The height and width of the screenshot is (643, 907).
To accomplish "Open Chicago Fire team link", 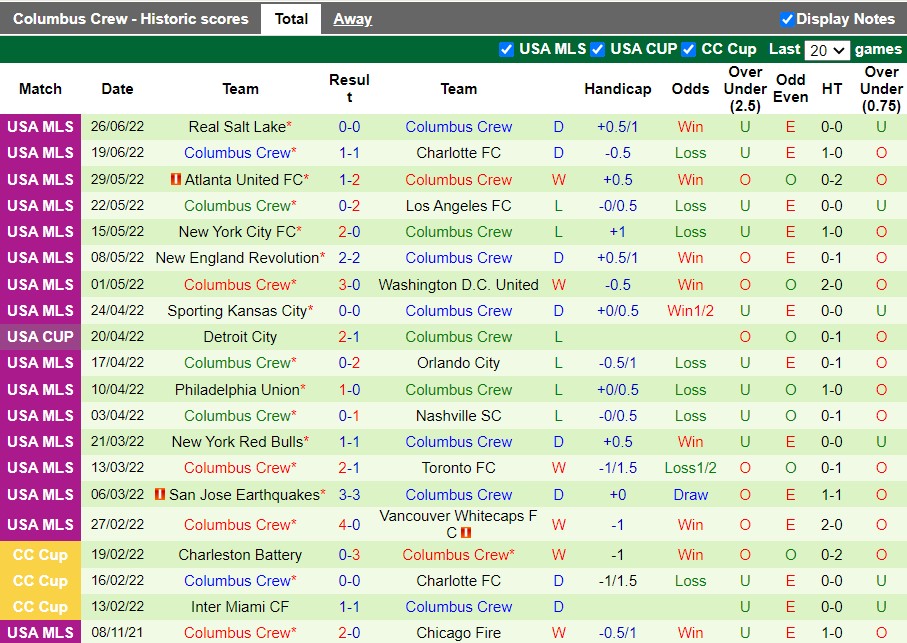I will [458, 633].
